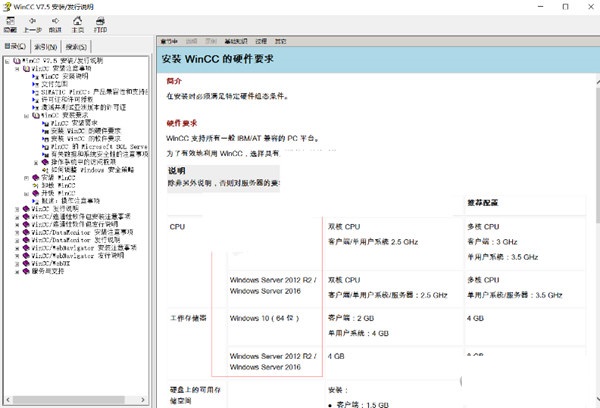600x408 pixels.
Task: Click the book icon beside 服务与支持
Action: [25, 270]
